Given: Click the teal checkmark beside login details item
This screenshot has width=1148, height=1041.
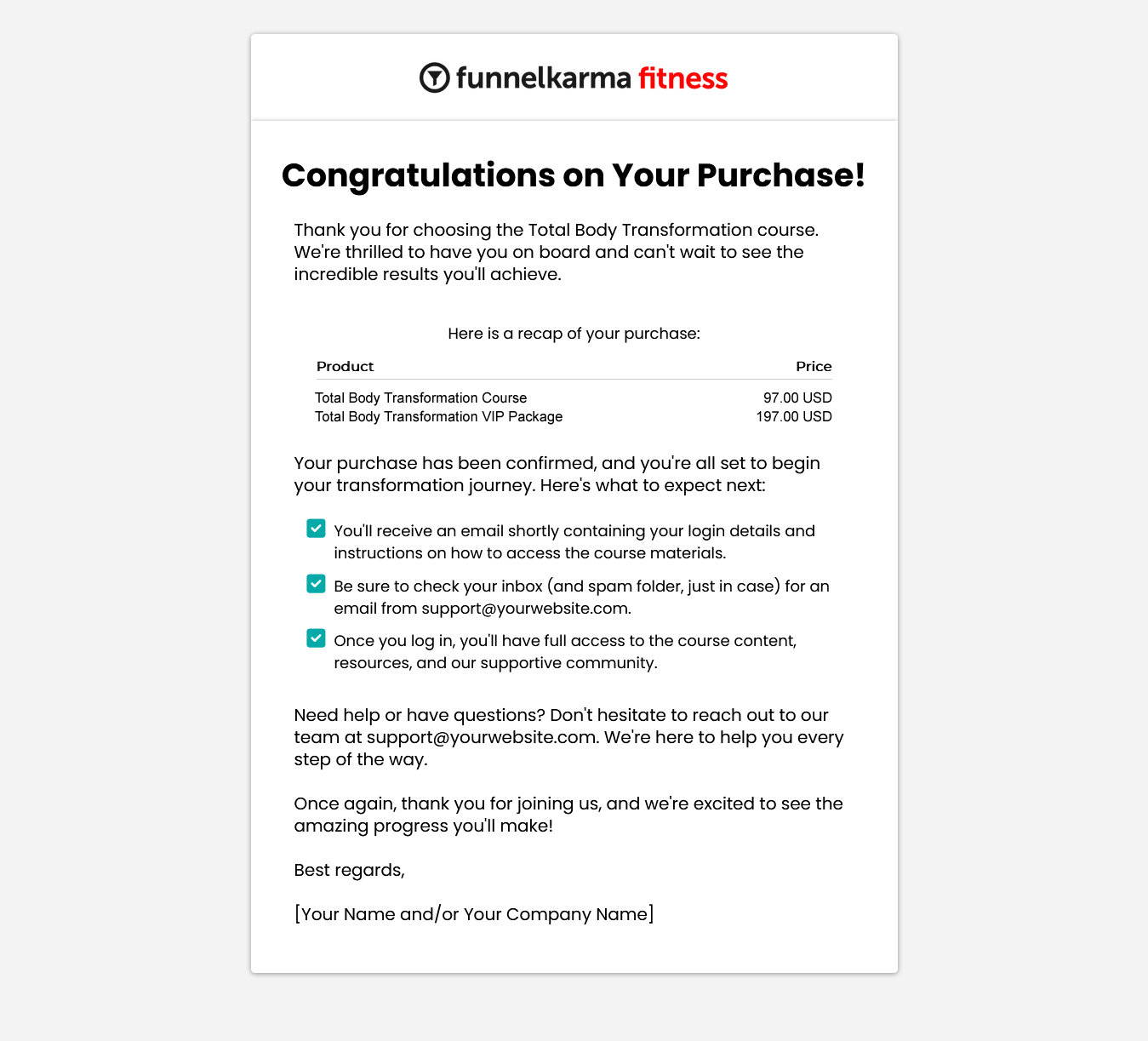Looking at the screenshot, I should click(x=316, y=529).
